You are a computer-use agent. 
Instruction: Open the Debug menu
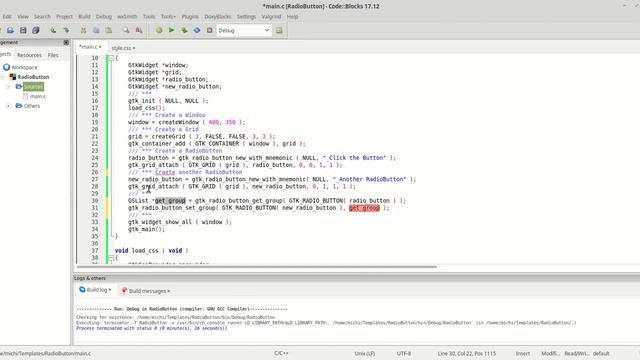pyautogui.click(x=104, y=17)
